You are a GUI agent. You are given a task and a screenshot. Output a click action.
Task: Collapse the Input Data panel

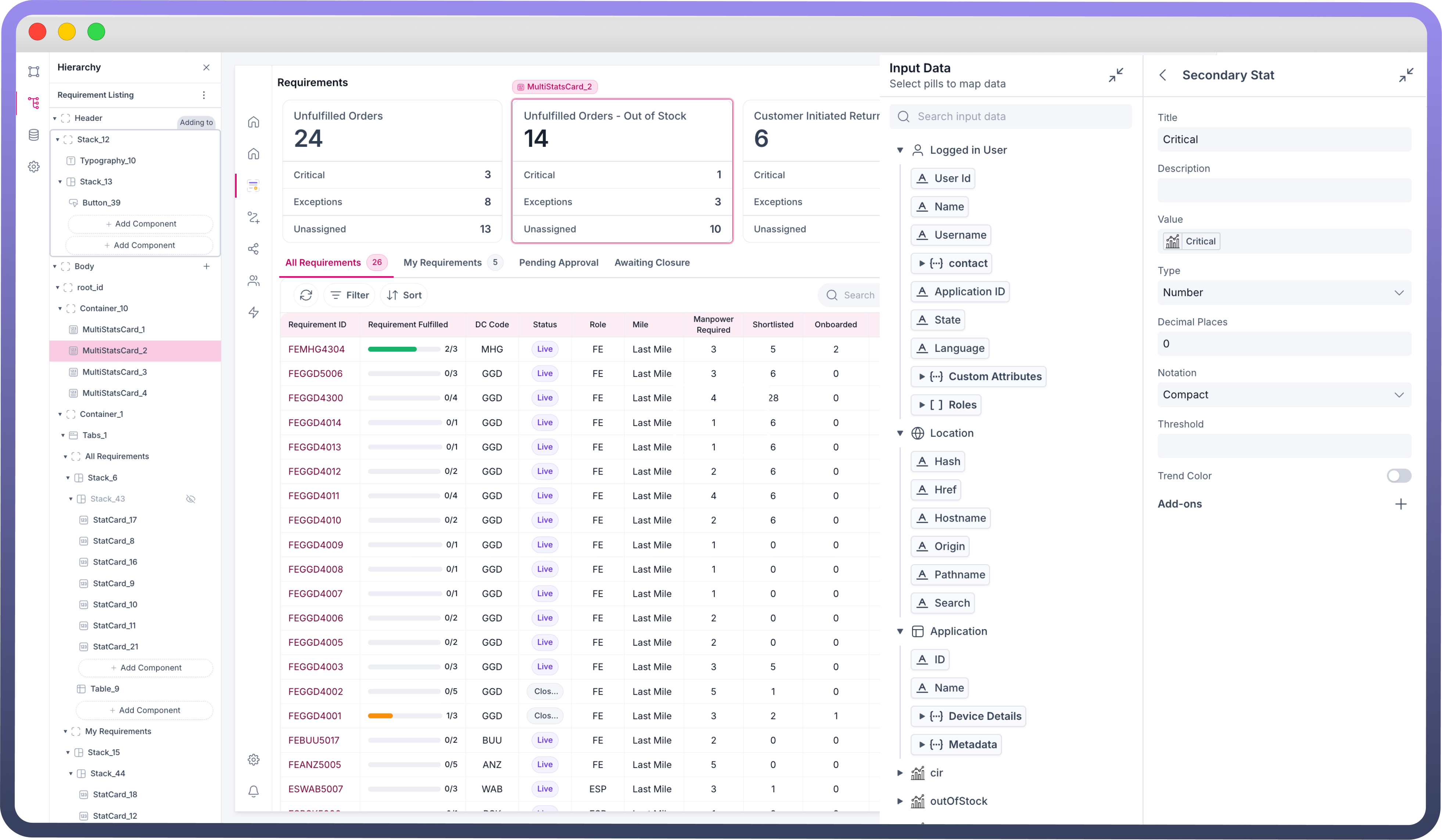click(1115, 75)
